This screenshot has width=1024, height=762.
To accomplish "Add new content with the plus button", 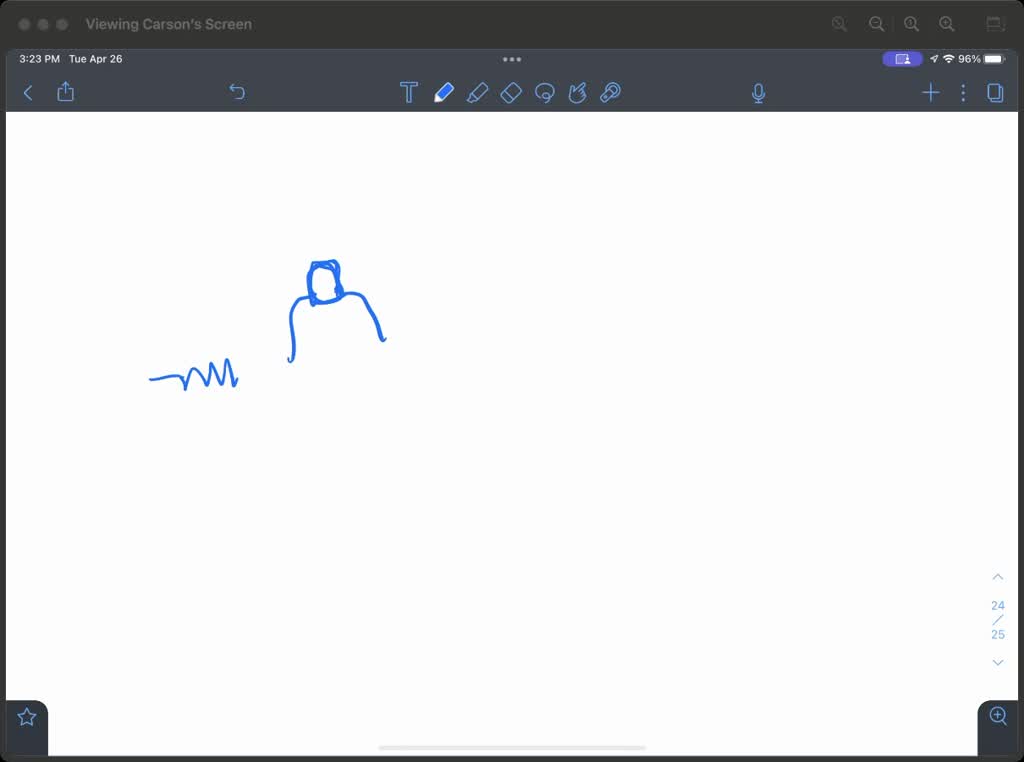I will 930,92.
